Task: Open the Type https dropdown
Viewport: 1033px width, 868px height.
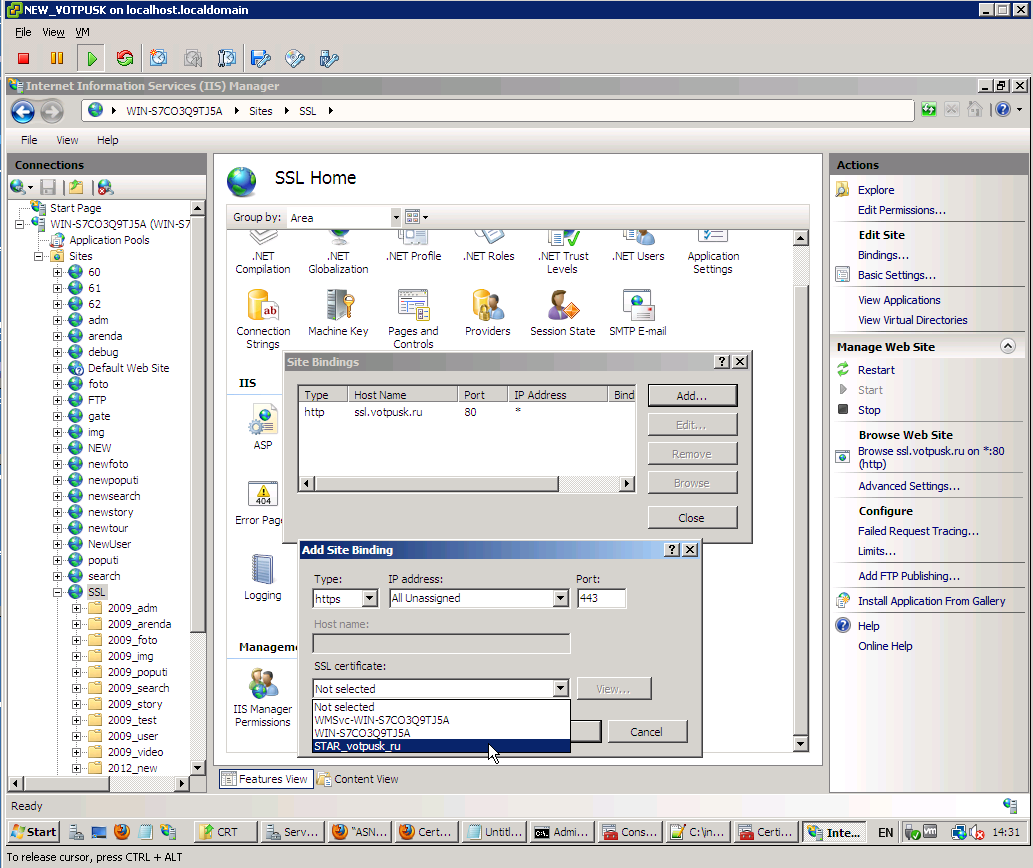Action: (370, 598)
